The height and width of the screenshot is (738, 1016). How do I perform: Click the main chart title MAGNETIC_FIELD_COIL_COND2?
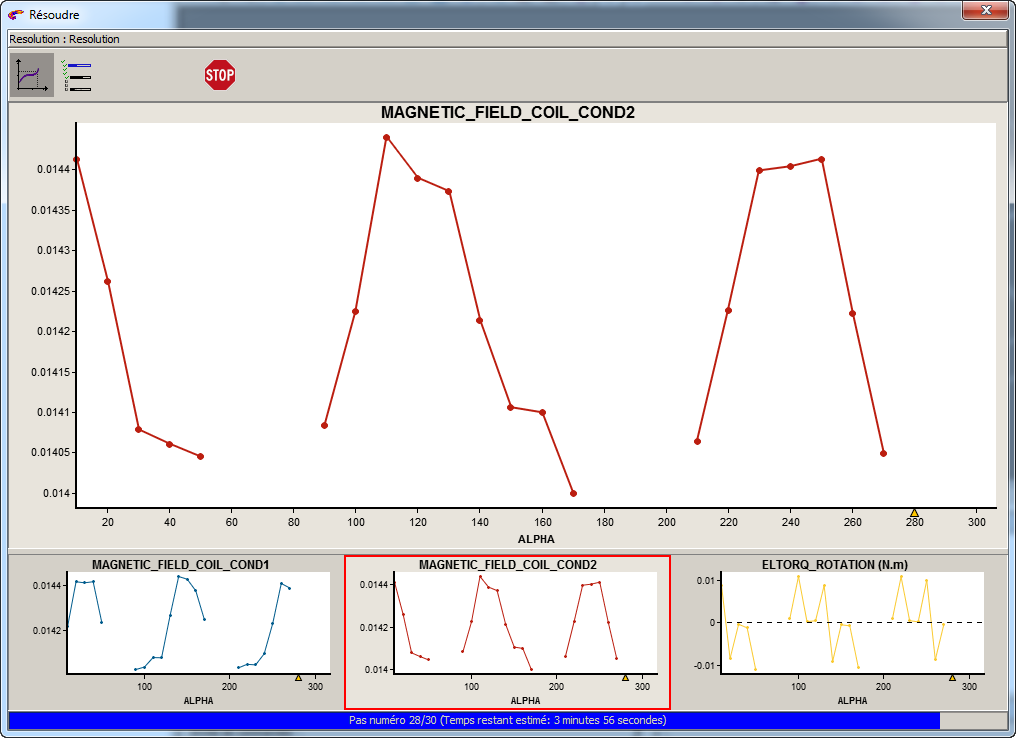tap(507, 113)
